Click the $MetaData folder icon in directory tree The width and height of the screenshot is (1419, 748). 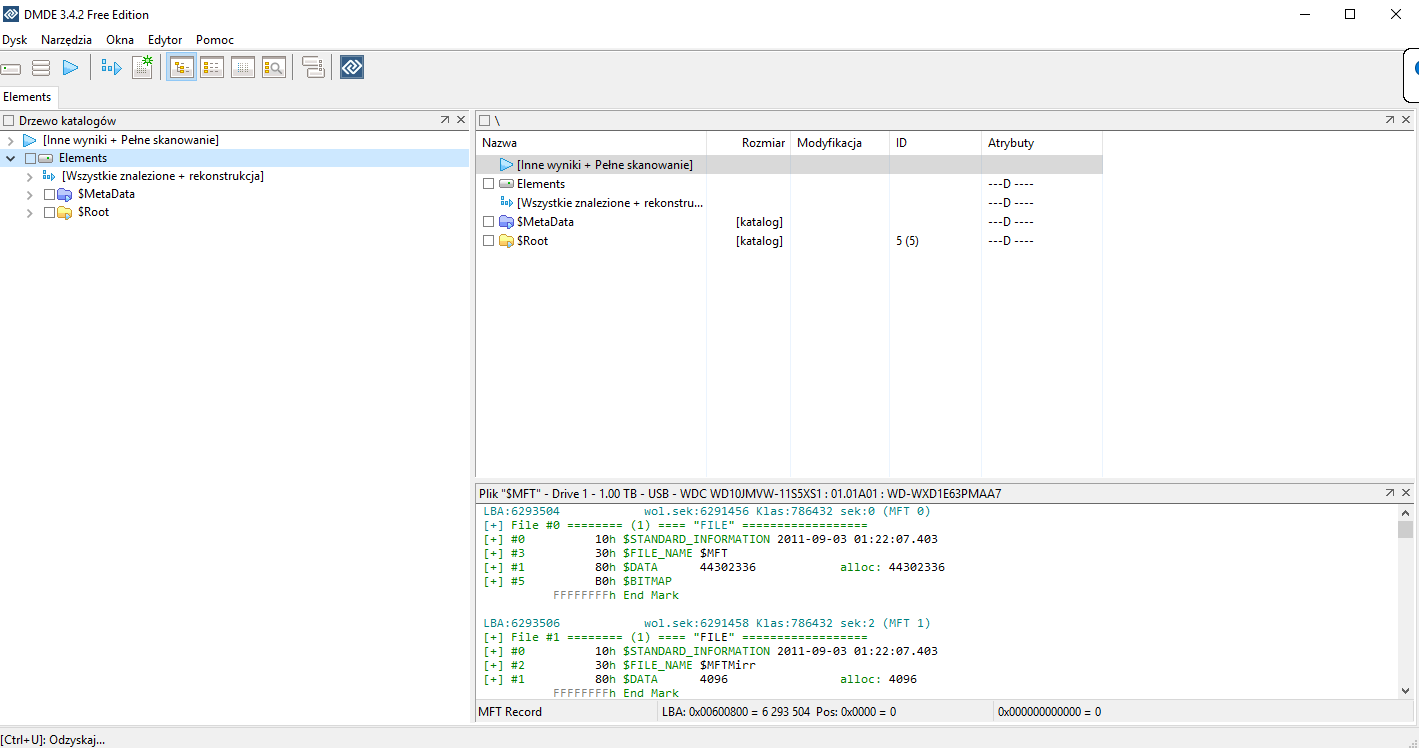pos(65,194)
